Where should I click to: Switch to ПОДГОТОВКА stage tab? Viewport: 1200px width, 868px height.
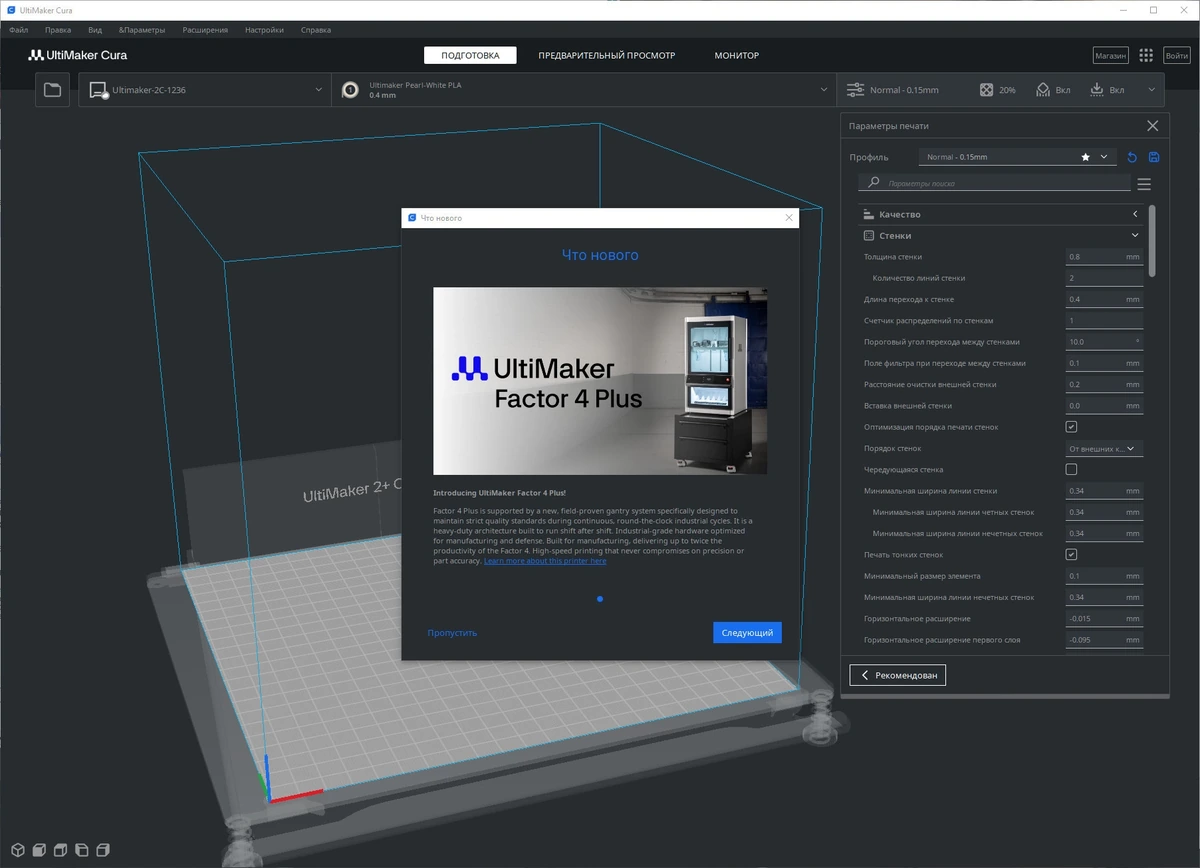pyautogui.click(x=470, y=56)
